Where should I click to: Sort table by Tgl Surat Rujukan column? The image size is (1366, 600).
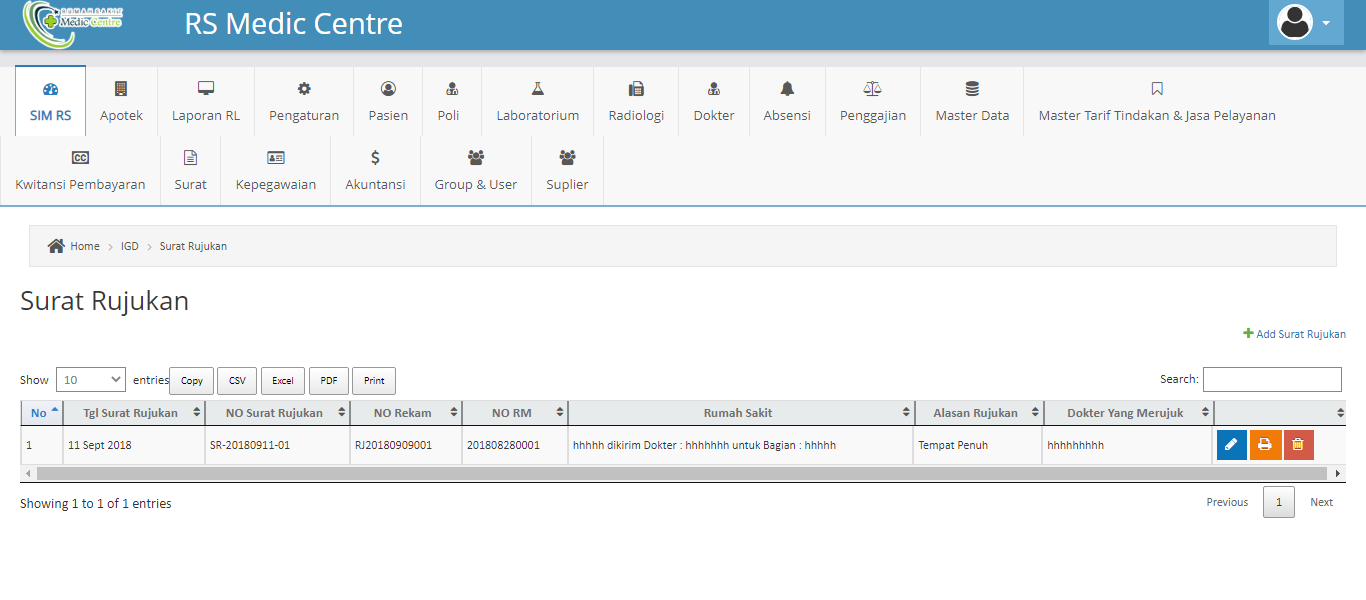click(130, 413)
